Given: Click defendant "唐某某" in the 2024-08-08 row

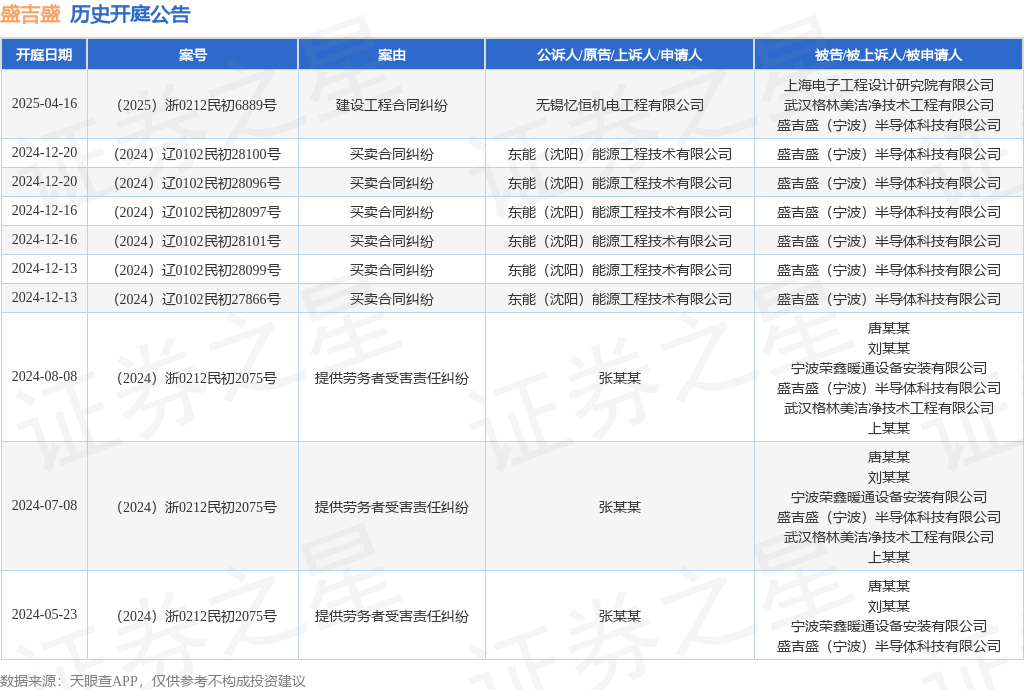Looking at the screenshot, I should click(889, 328).
